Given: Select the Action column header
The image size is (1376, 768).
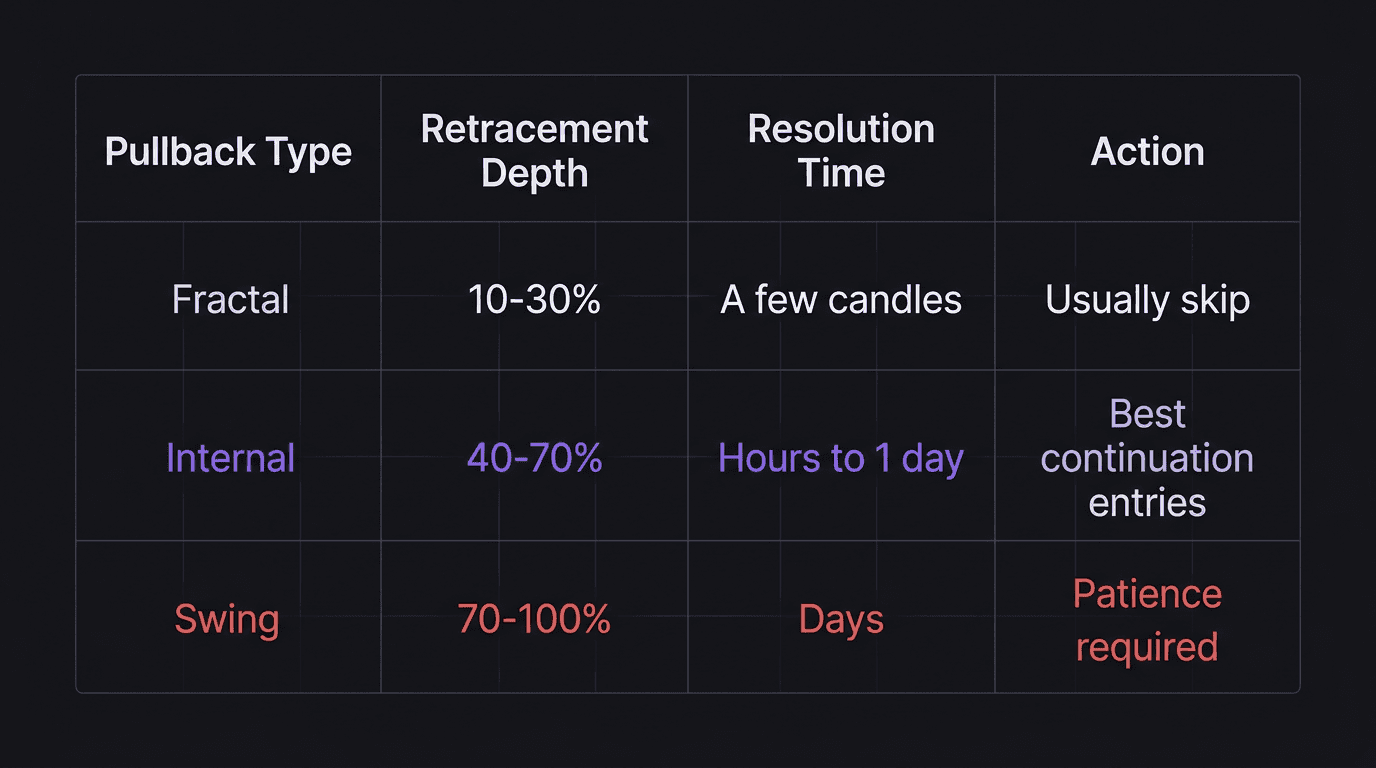Looking at the screenshot, I should click(1147, 152).
